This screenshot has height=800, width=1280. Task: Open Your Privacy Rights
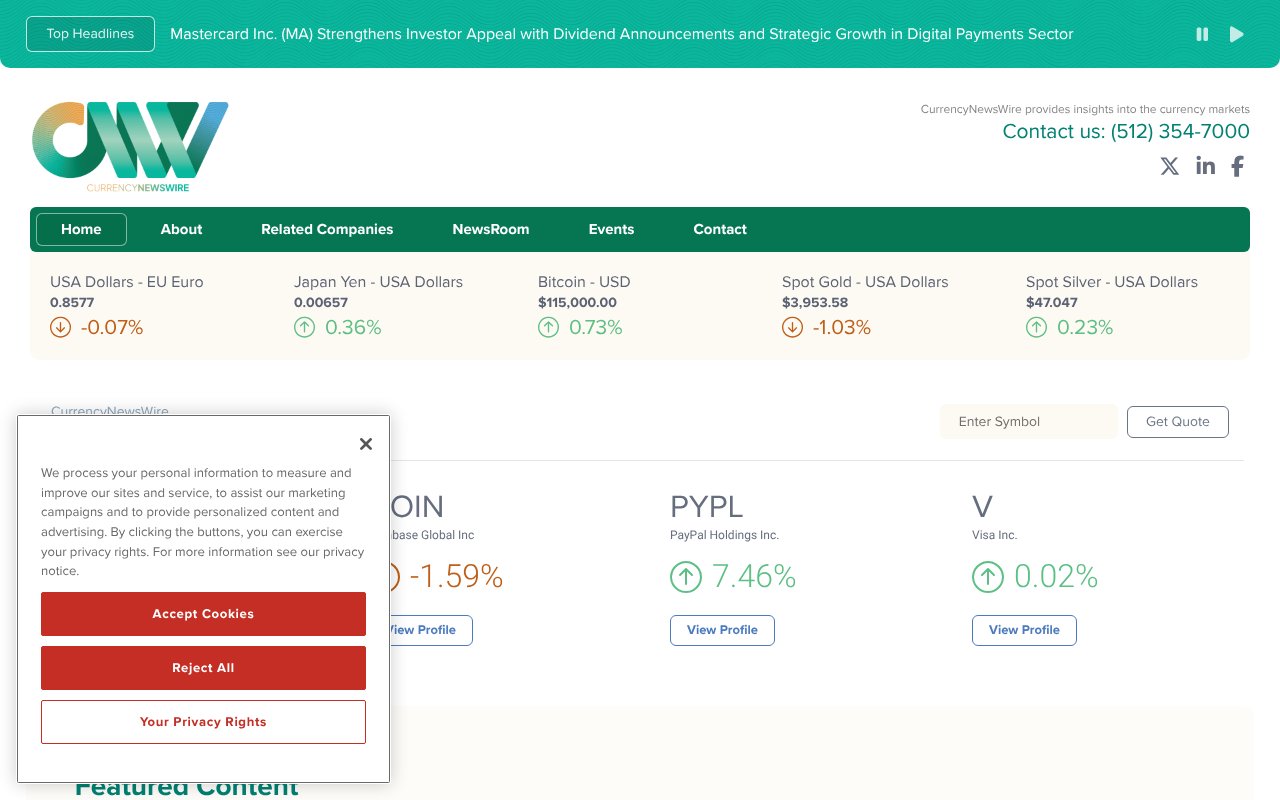point(203,722)
